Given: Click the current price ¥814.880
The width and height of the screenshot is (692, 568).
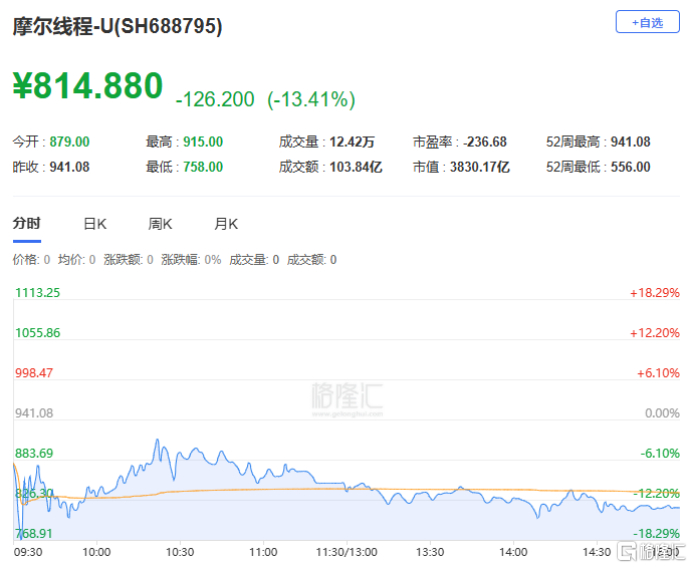Looking at the screenshot, I should click(x=88, y=85).
